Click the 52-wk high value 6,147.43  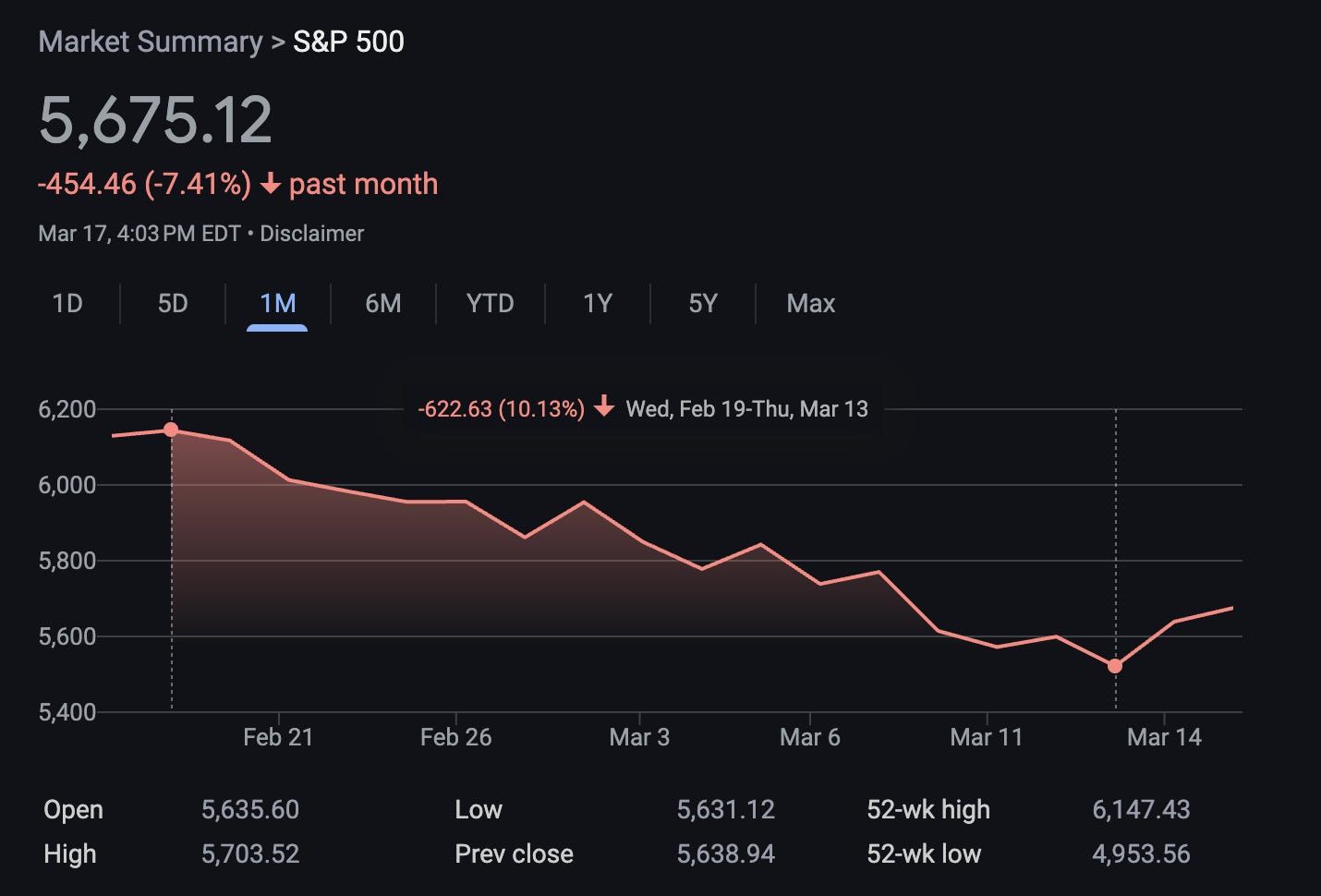click(x=1141, y=809)
